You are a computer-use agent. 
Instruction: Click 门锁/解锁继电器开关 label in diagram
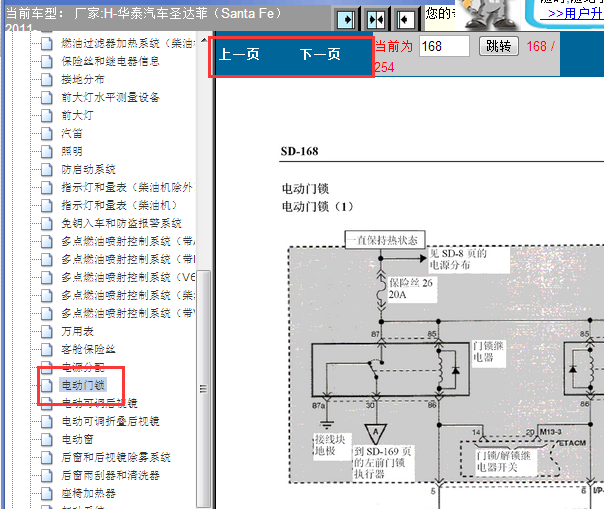(x=504, y=462)
